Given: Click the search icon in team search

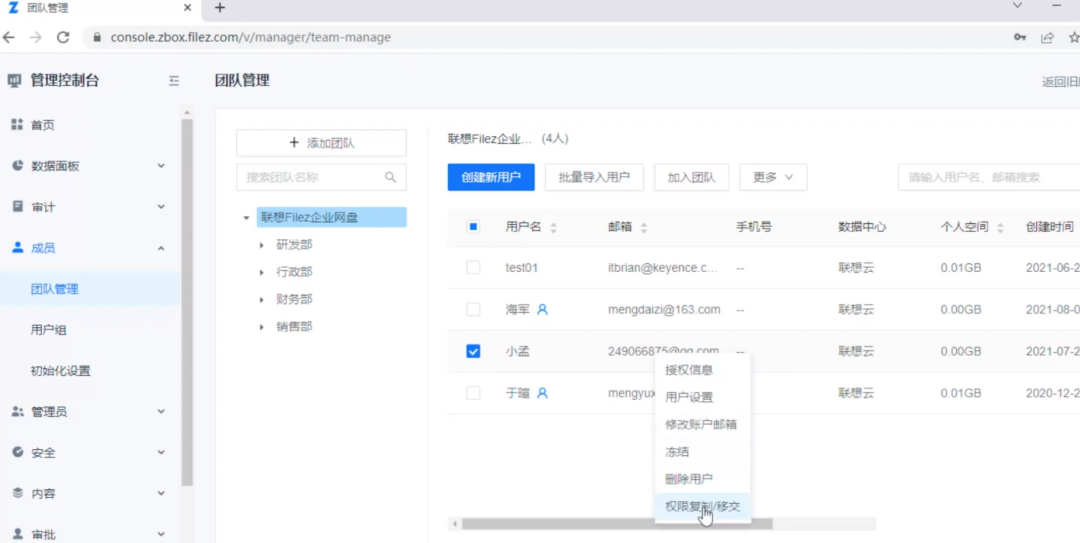Looking at the screenshot, I should tap(391, 177).
